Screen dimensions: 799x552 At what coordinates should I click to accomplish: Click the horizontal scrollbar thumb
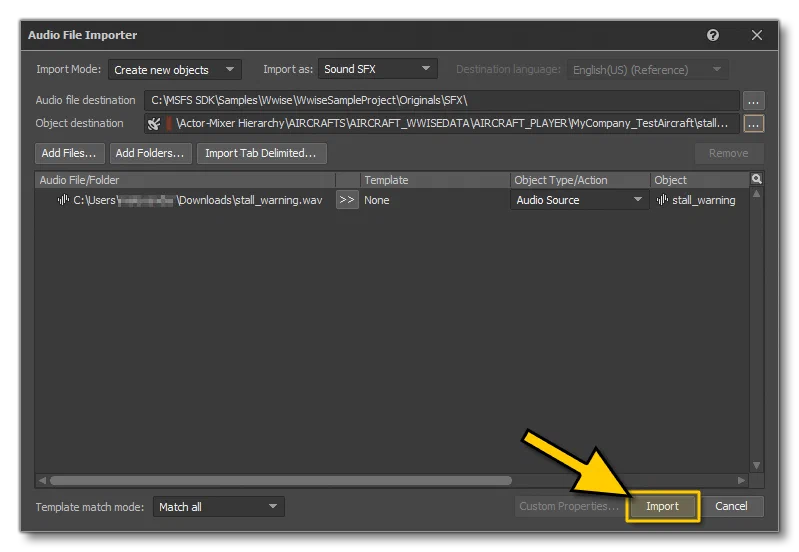281,481
